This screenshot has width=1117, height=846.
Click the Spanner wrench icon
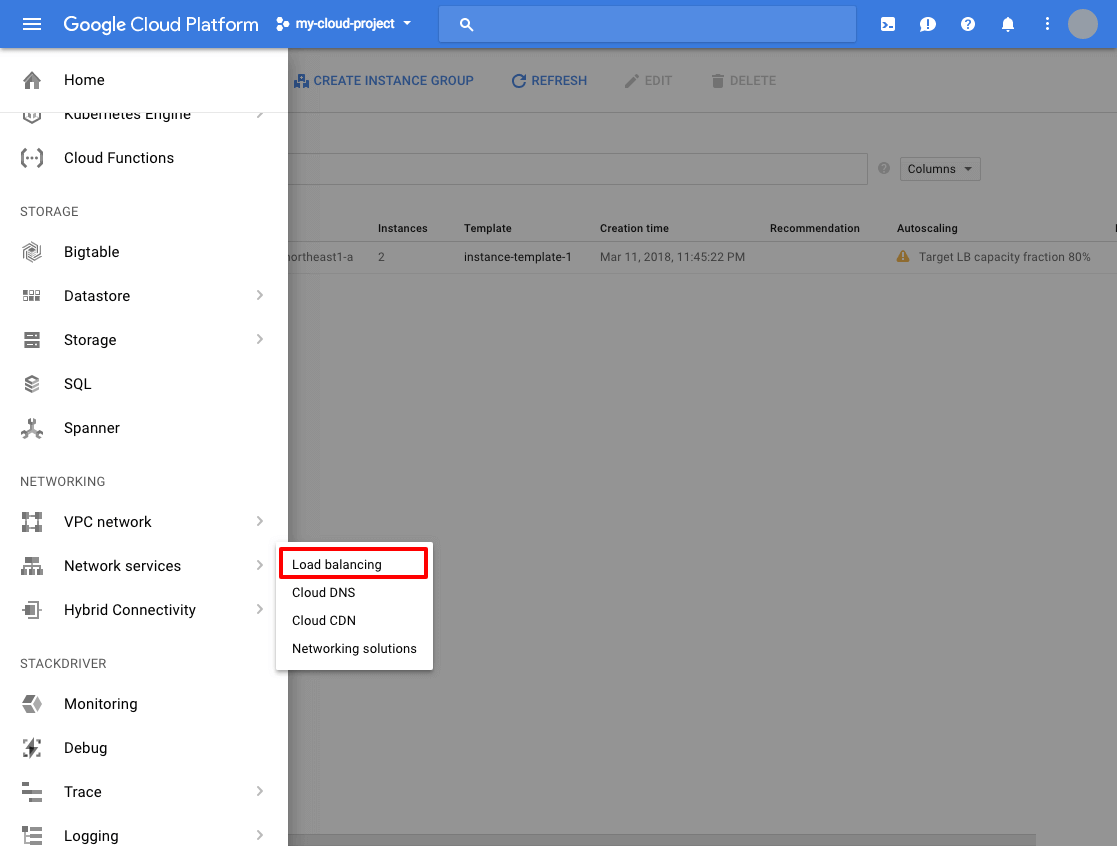32,428
